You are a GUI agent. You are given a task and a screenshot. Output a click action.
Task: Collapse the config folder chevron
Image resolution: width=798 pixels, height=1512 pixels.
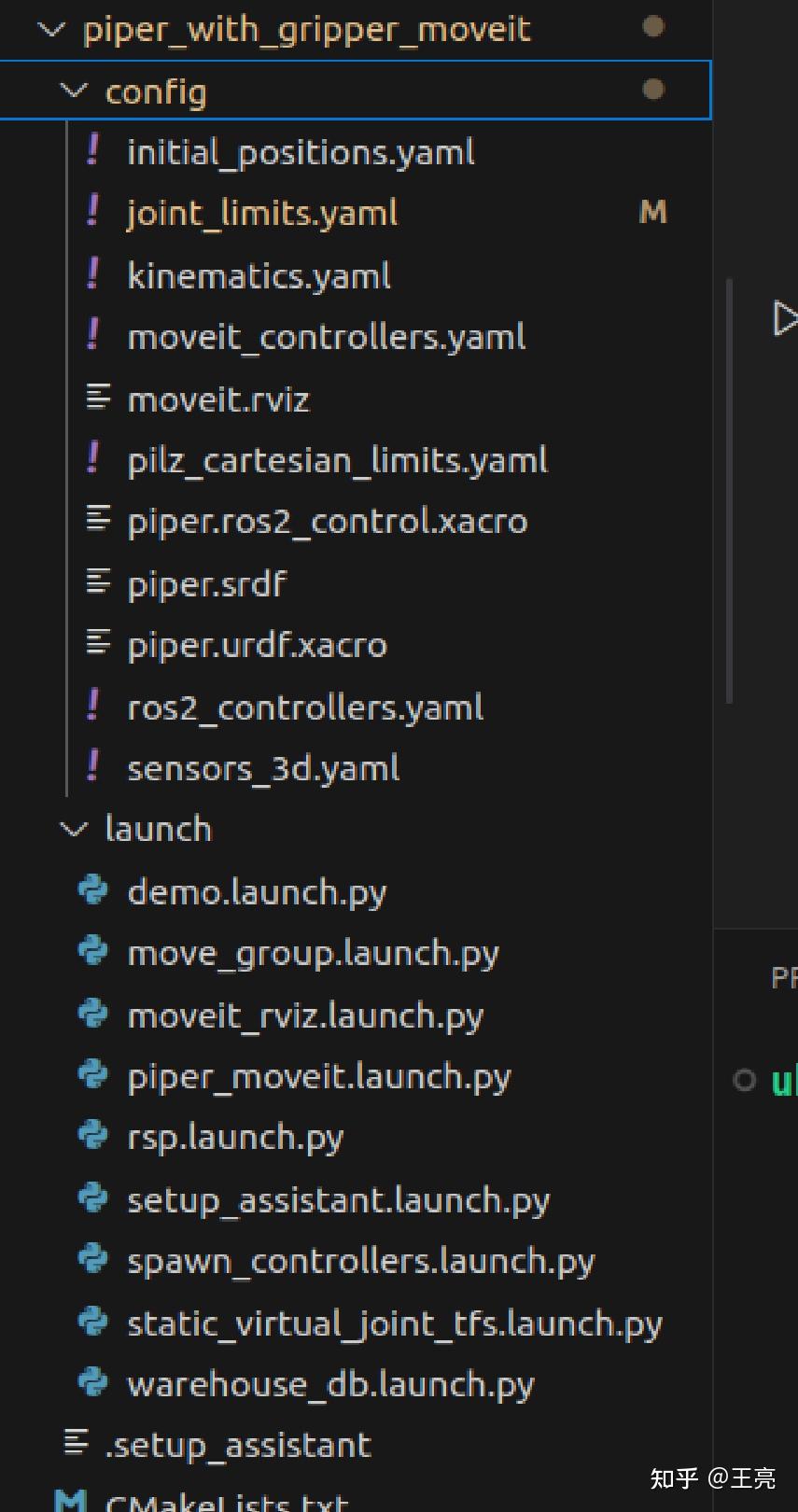[73, 91]
